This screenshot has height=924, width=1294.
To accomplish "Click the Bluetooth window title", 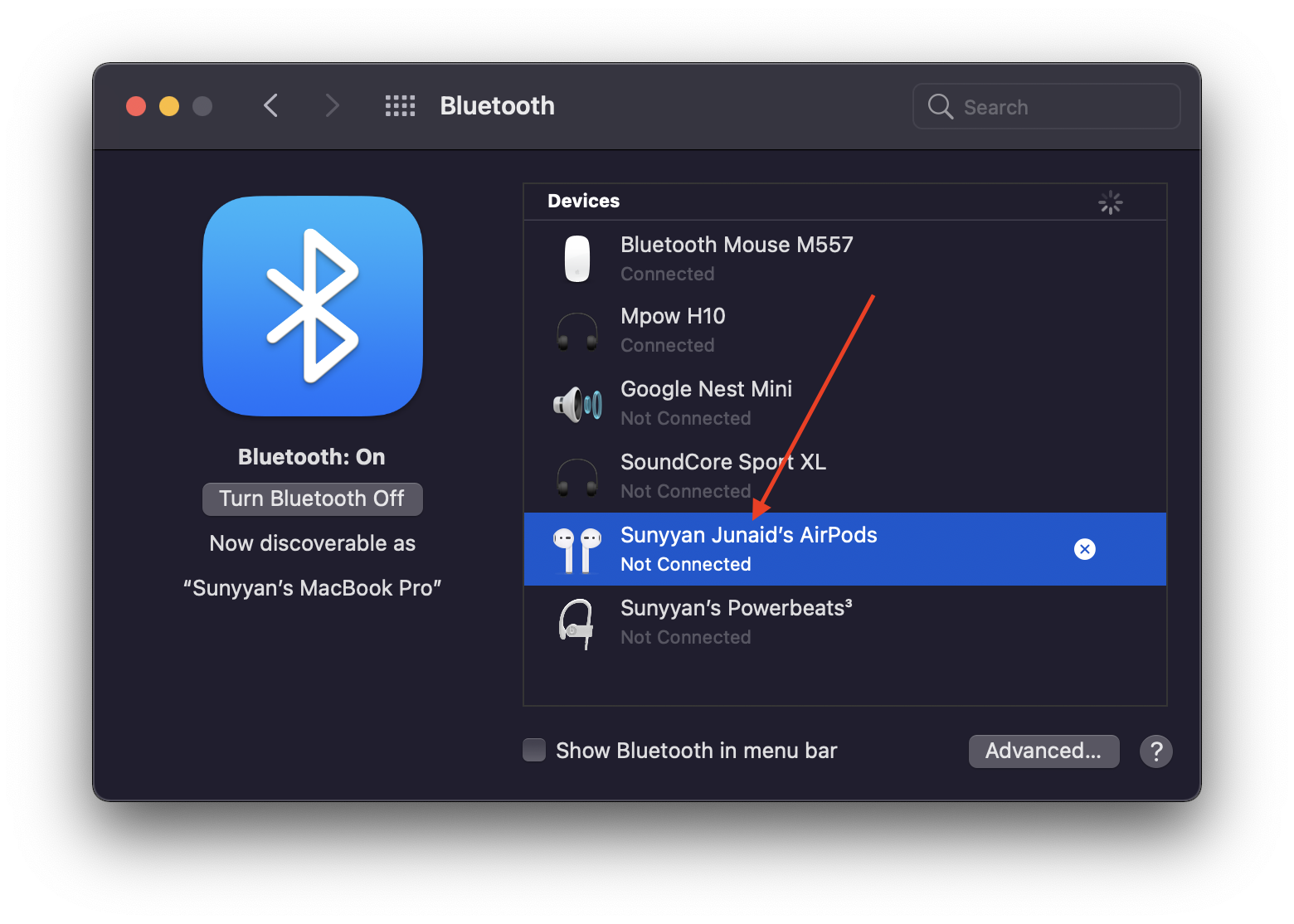I will point(498,106).
